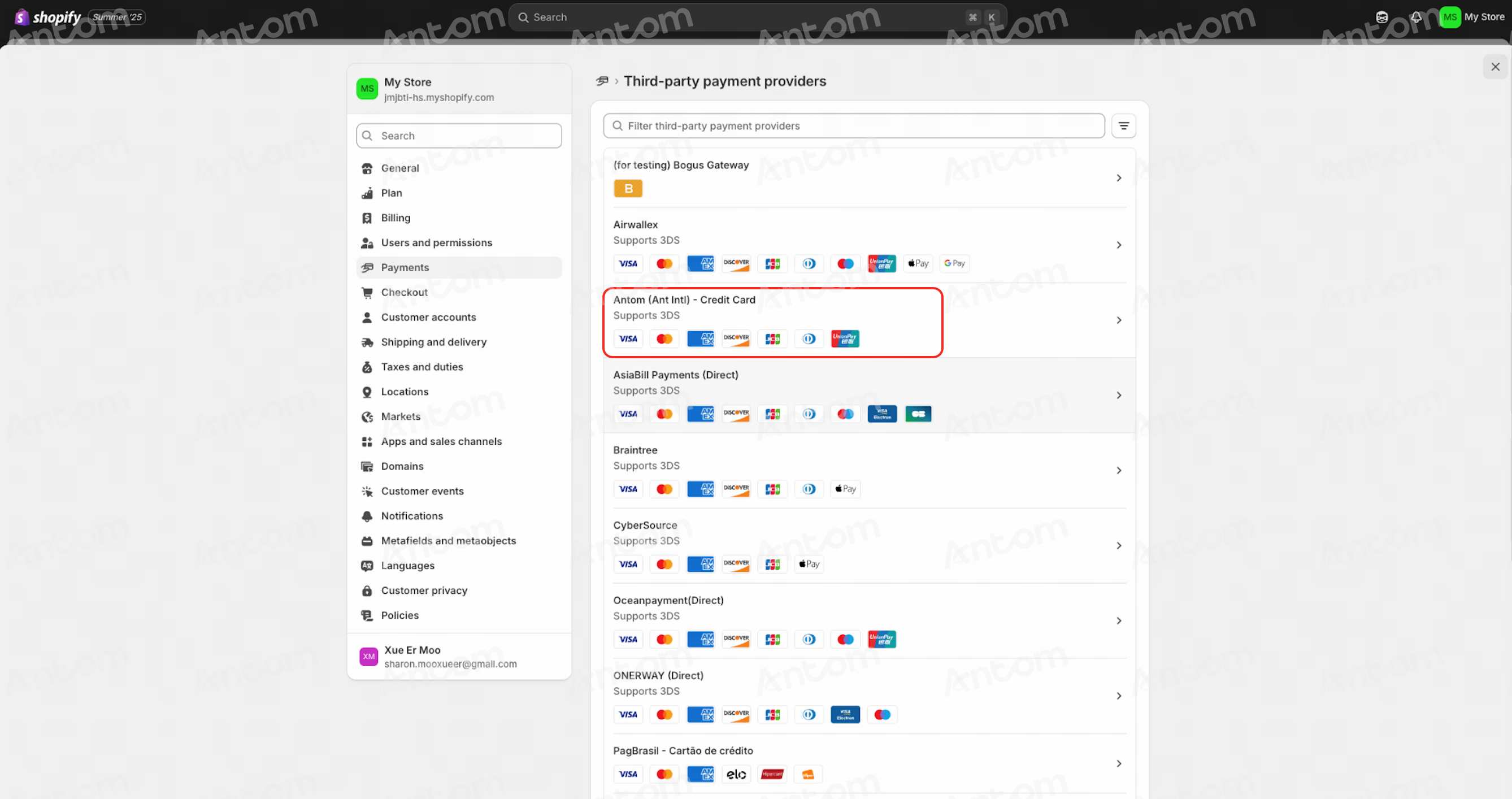1512x799 pixels.
Task: Open General settings in the sidebar
Action: pyautogui.click(x=459, y=168)
